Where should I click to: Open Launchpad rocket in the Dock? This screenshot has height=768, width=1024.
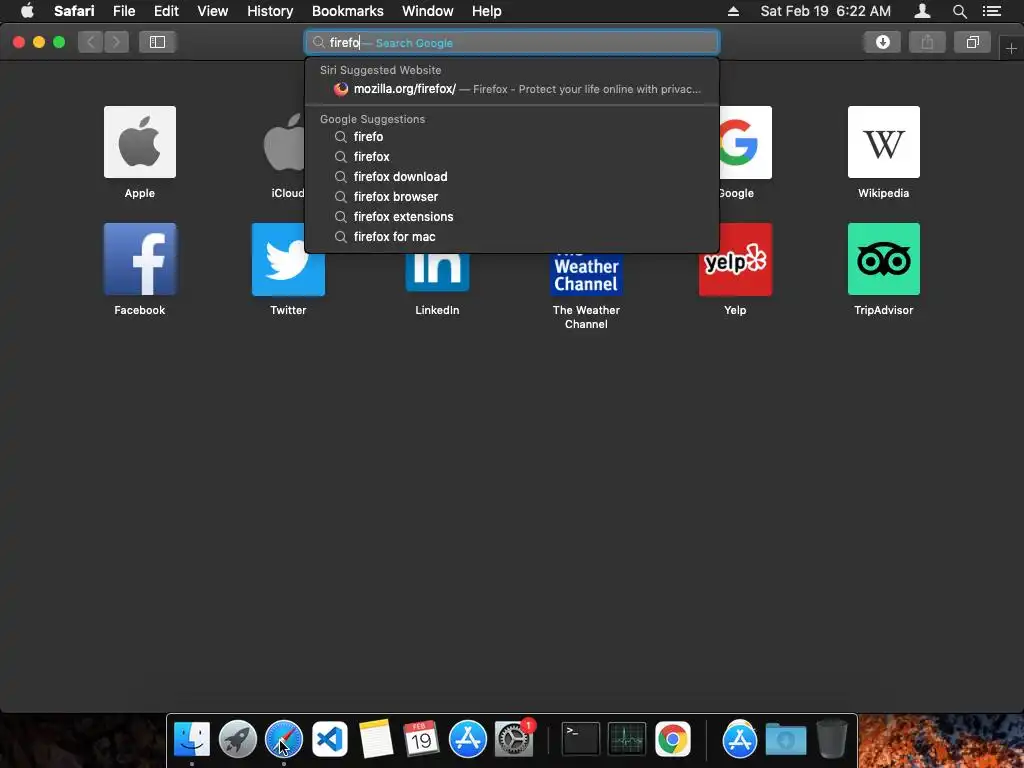point(238,739)
